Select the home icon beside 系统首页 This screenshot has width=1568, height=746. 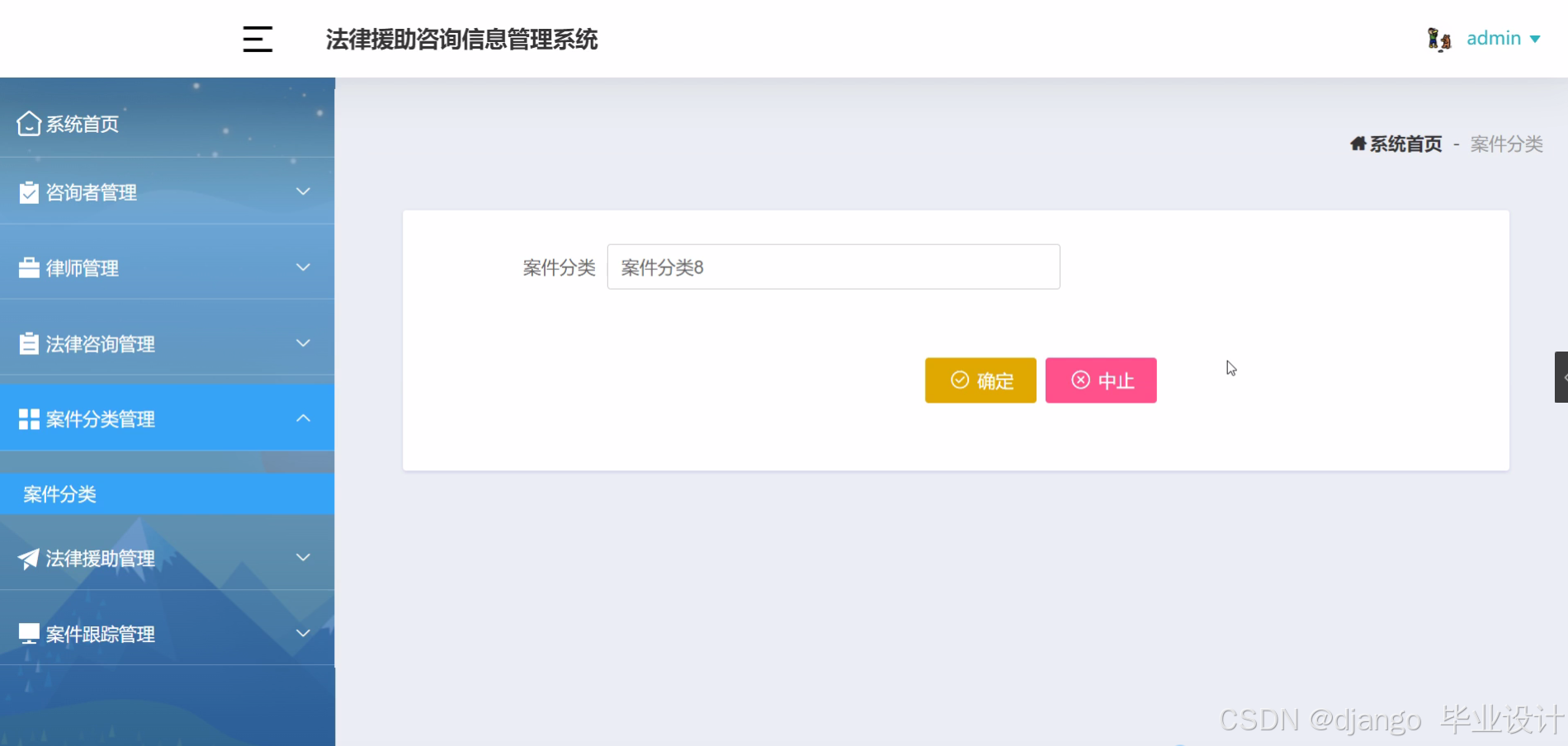[x=29, y=122]
